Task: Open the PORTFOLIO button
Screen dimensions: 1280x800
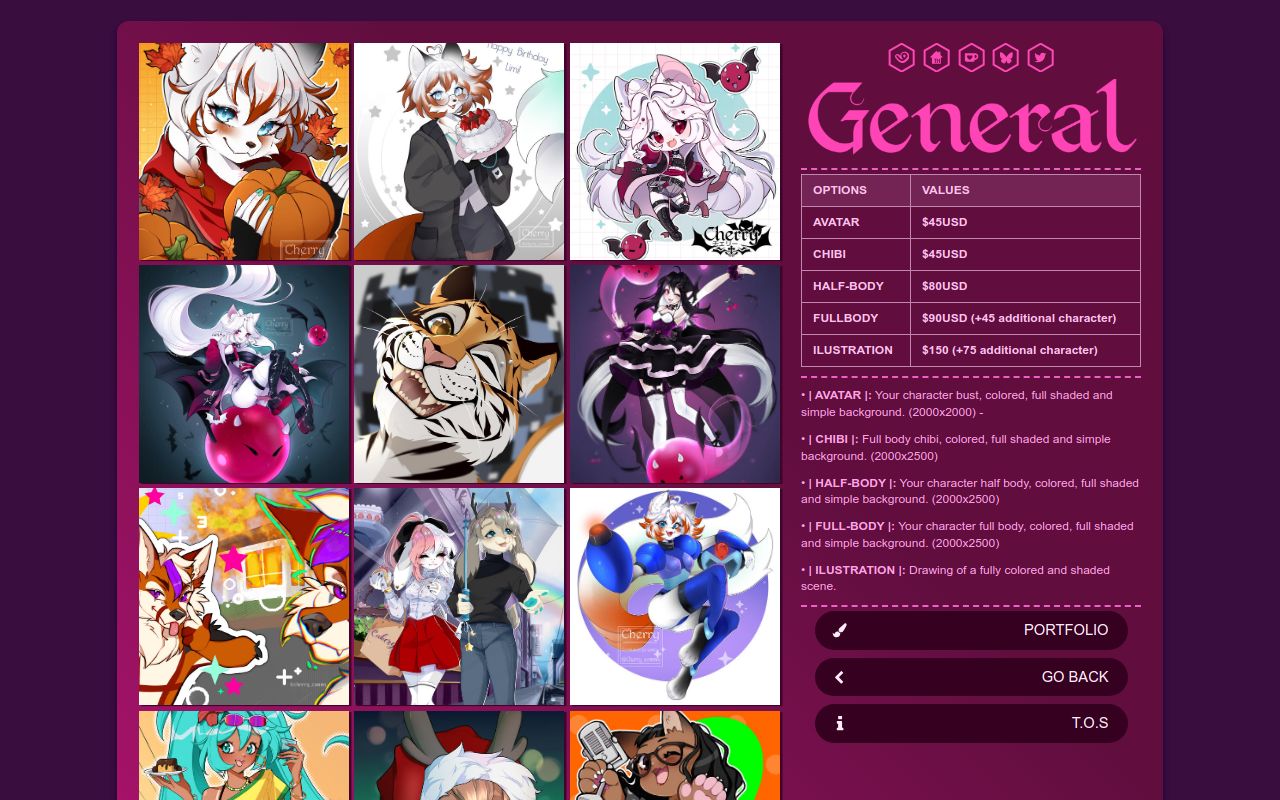Action: pos(971,630)
